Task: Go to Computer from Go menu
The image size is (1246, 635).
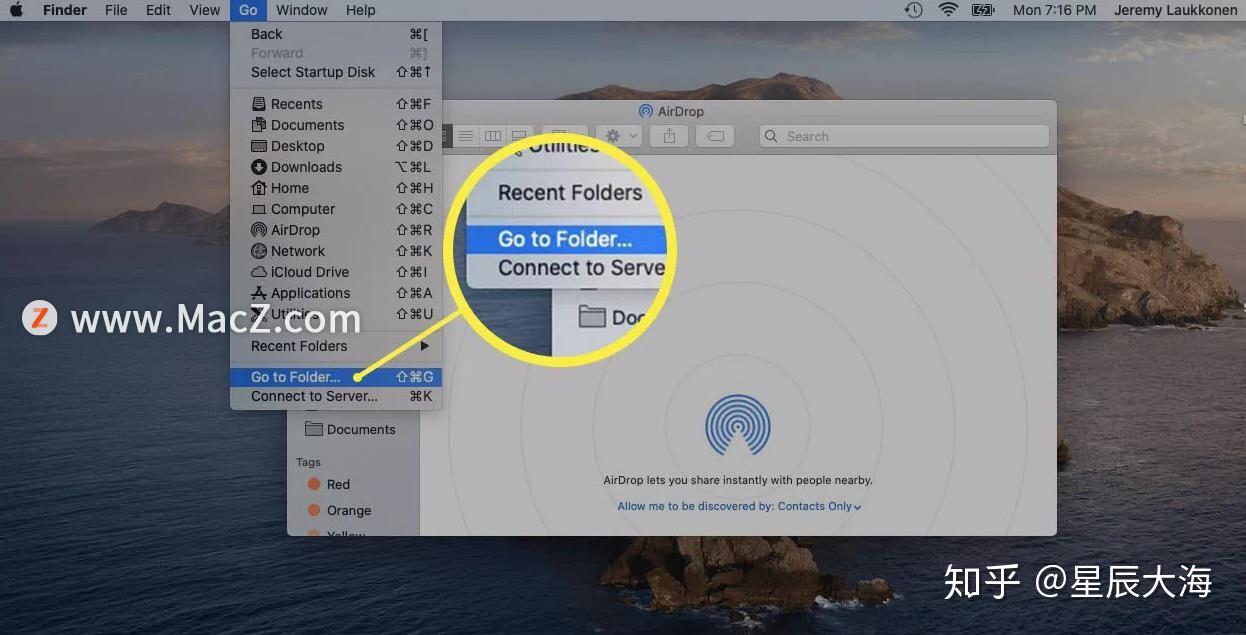Action: [336, 209]
